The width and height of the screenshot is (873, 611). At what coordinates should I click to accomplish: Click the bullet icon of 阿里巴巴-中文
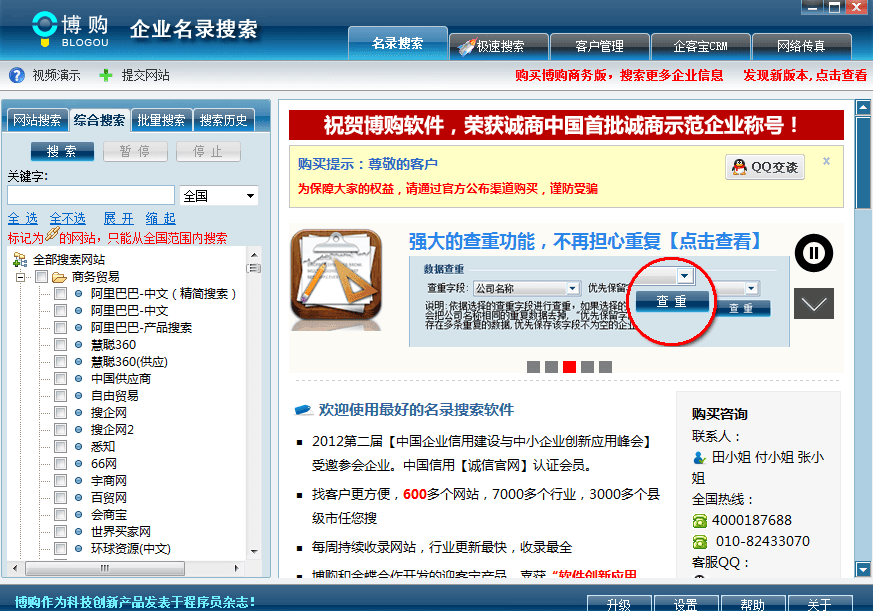(79, 311)
